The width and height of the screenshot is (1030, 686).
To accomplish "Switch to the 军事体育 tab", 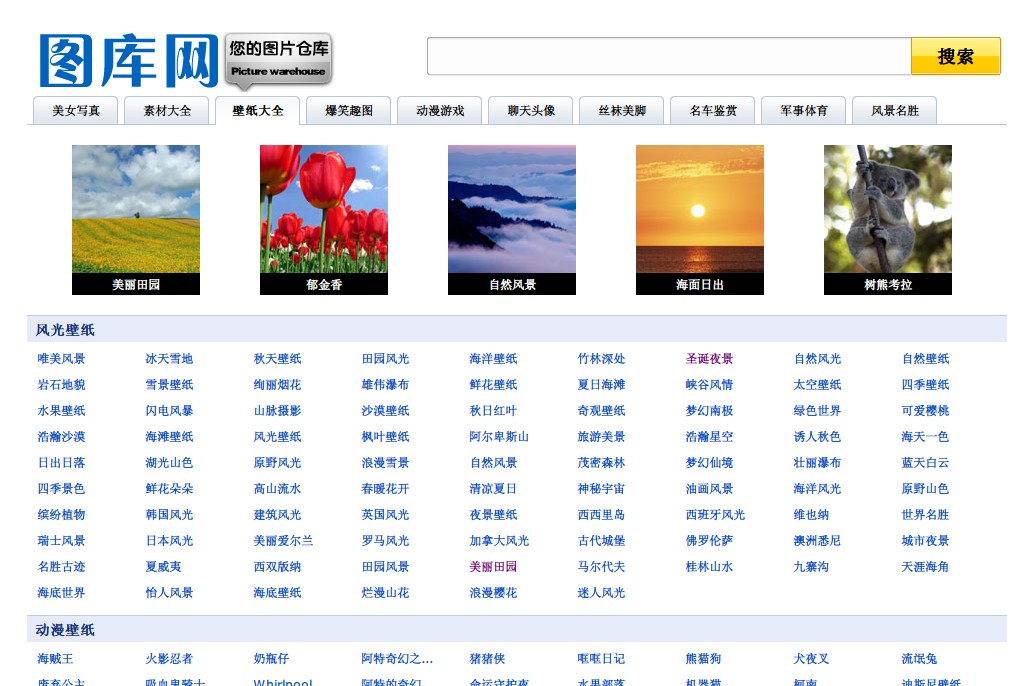I will click(x=804, y=110).
